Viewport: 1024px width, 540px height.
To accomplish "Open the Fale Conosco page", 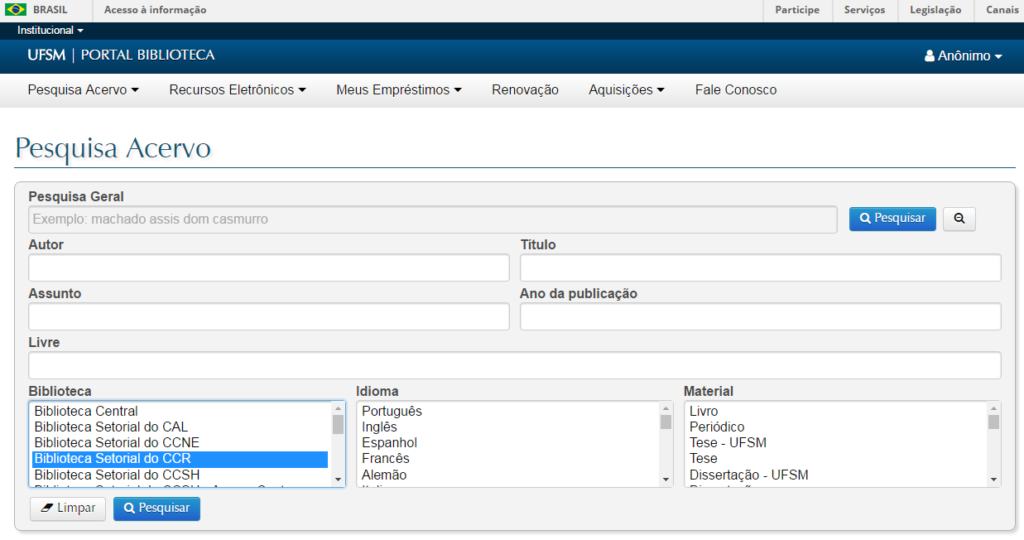I will coord(735,90).
